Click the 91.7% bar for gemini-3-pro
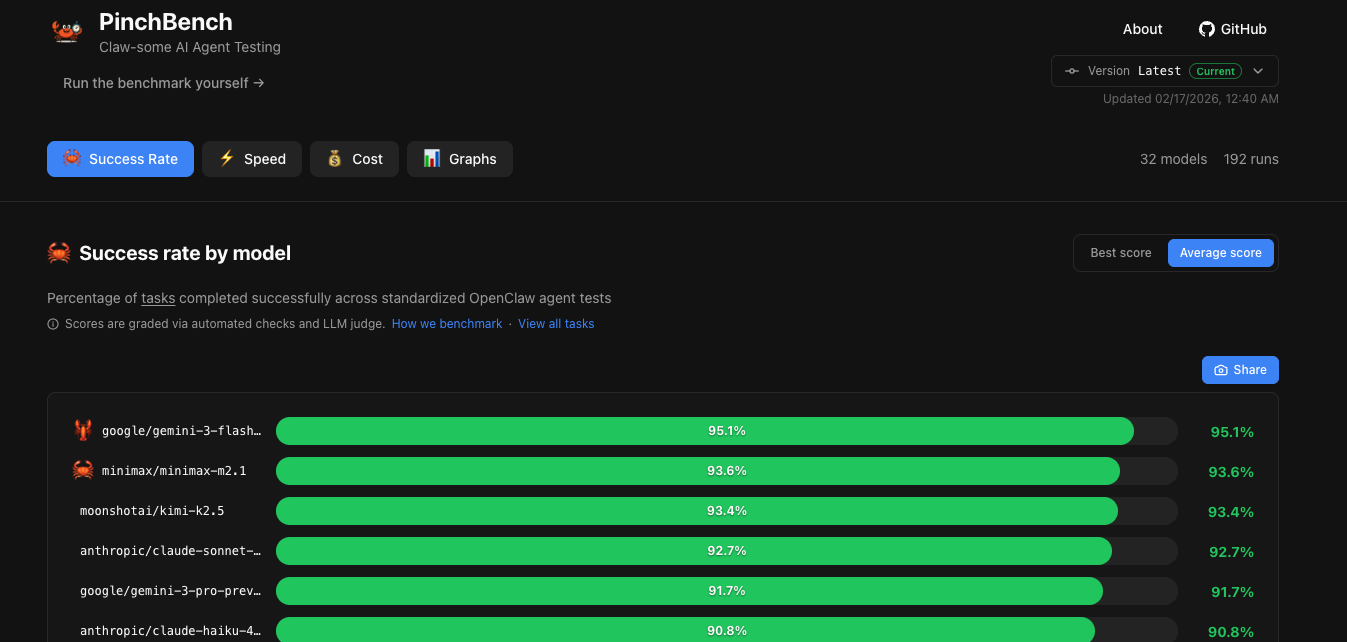 [690, 591]
